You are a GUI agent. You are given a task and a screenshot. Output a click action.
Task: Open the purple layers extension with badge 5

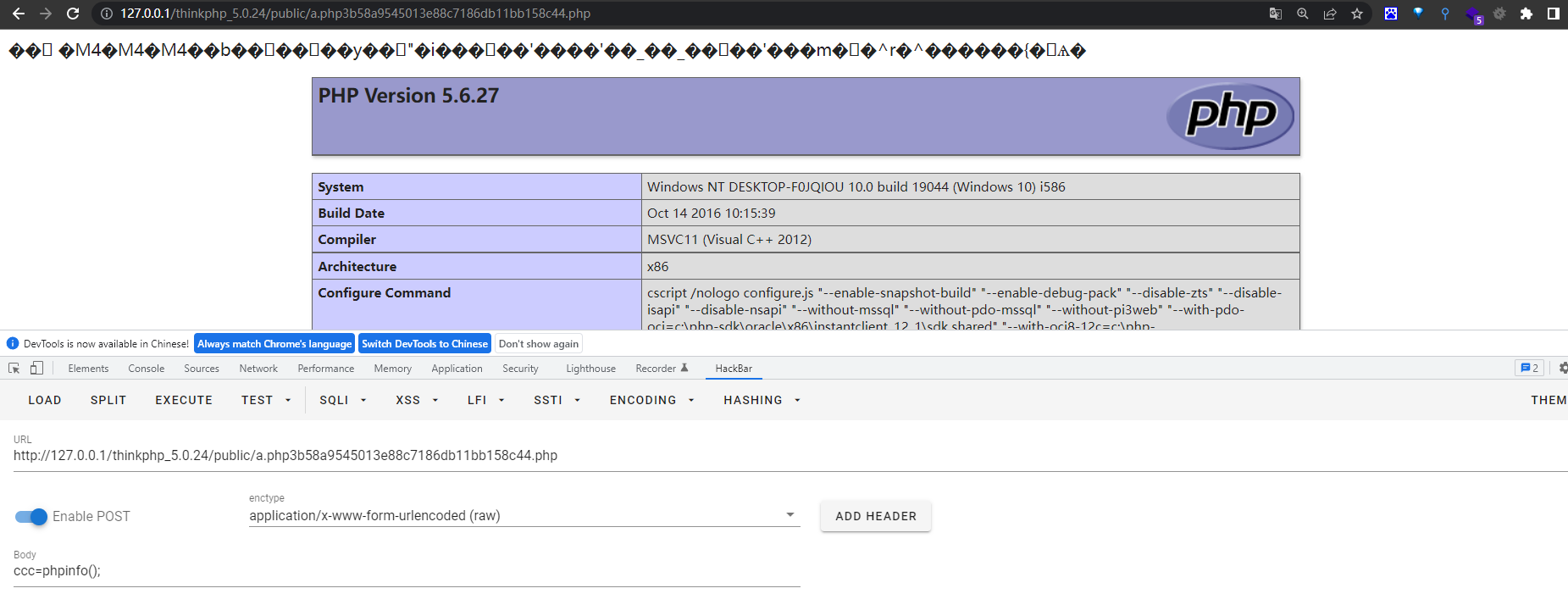(1474, 15)
